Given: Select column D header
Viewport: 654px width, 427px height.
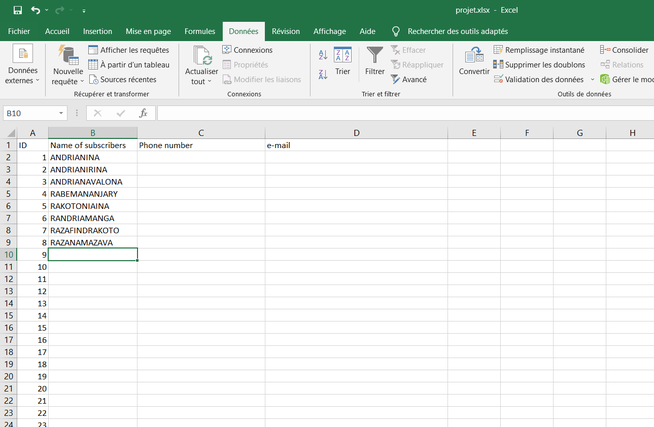Looking at the screenshot, I should pos(356,133).
